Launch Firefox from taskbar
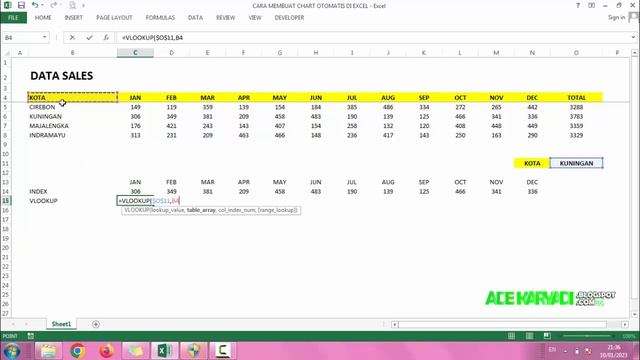This screenshot has height=360, width=640. [107, 351]
